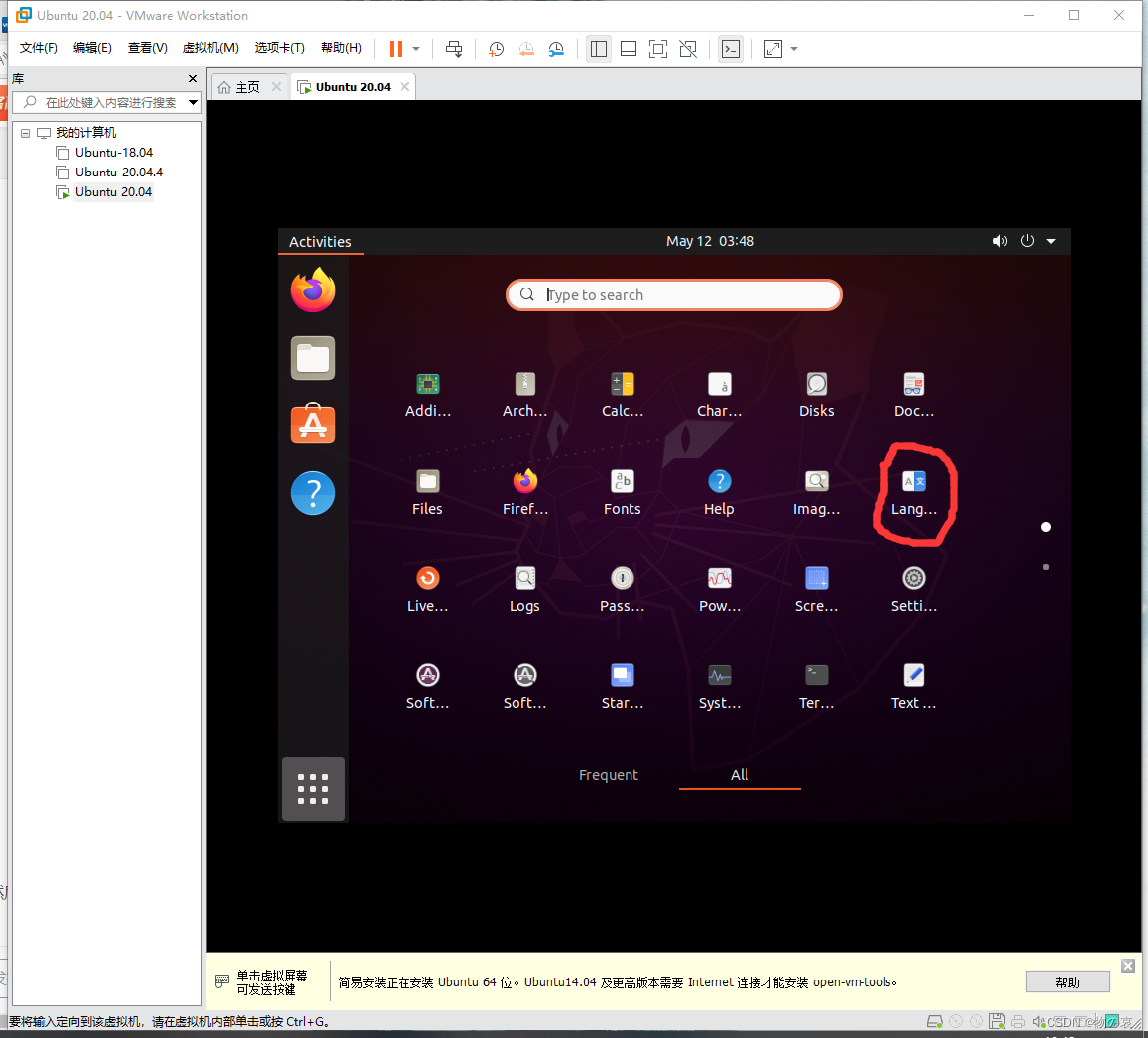Open the Ubuntu power menu icon

1027,241
